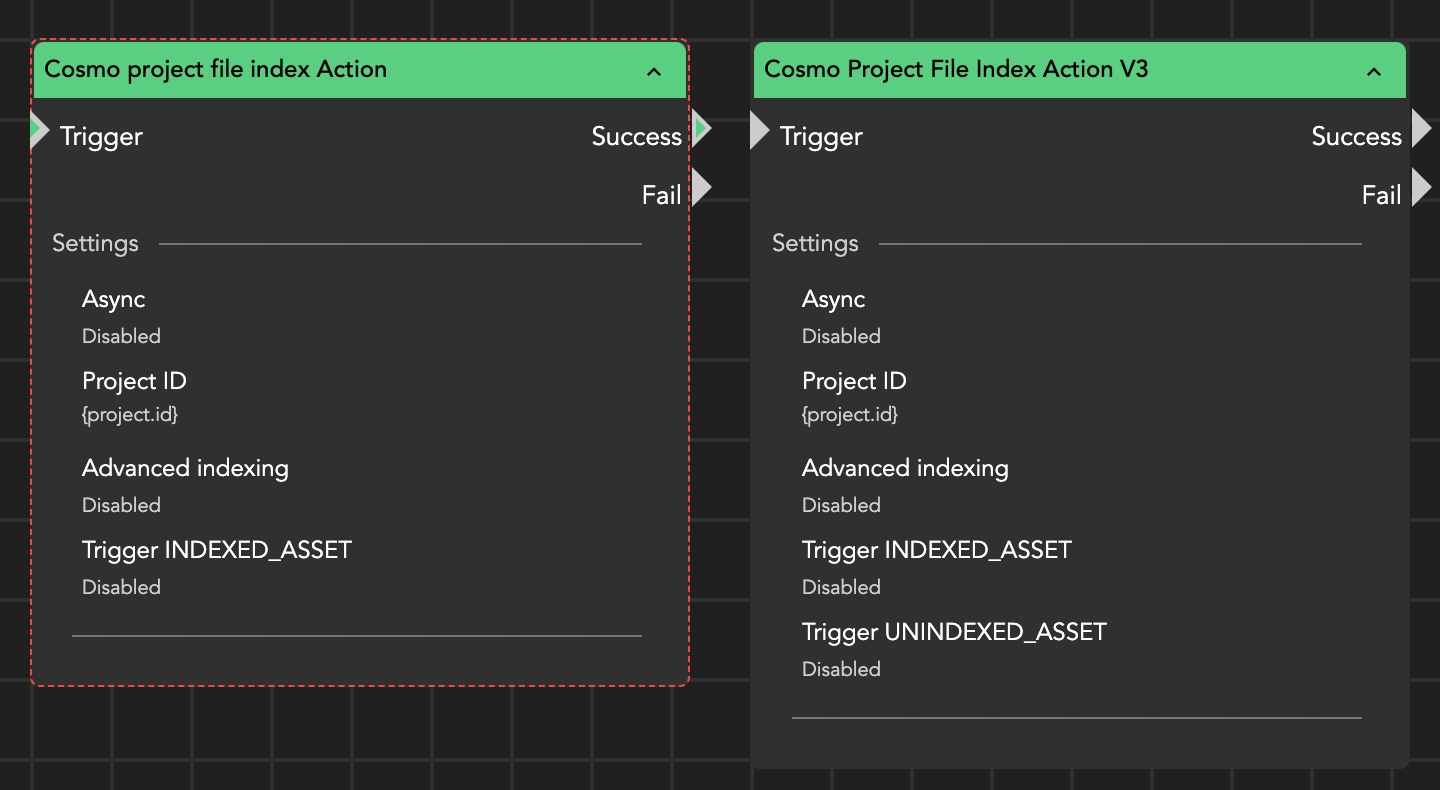Toggle Async Disabled setting in left node
This screenshot has height=790, width=1440.
click(x=121, y=336)
